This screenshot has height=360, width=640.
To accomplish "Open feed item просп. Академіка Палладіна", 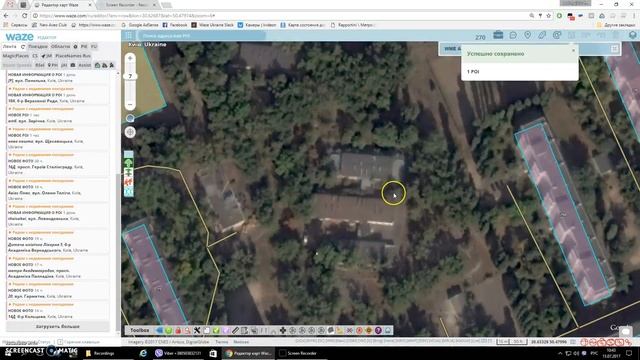I will pos(58,267).
